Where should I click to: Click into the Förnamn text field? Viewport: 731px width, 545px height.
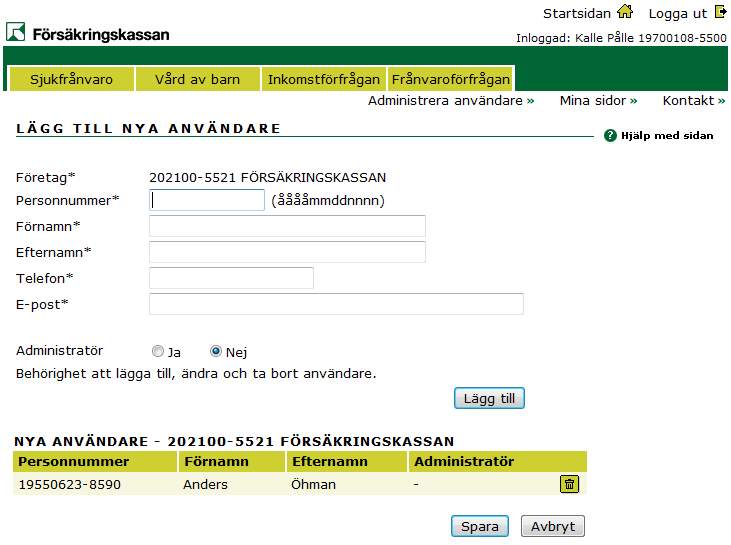click(x=287, y=226)
